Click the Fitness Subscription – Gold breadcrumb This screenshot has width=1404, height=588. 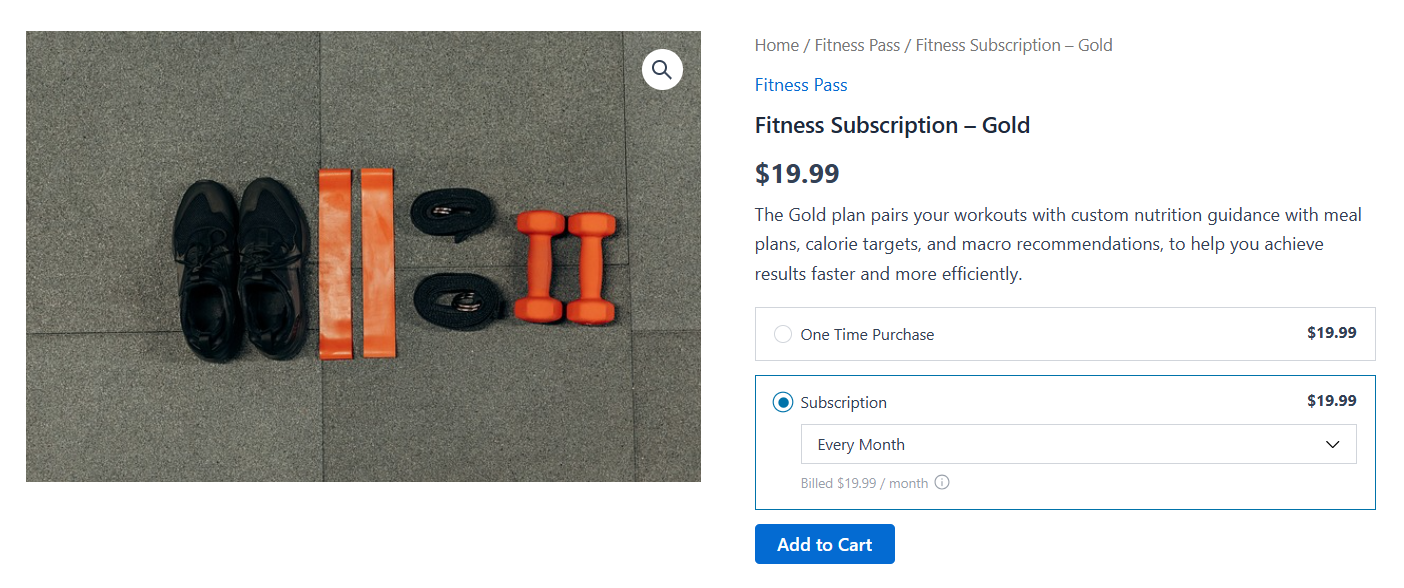pyautogui.click(x=1013, y=45)
